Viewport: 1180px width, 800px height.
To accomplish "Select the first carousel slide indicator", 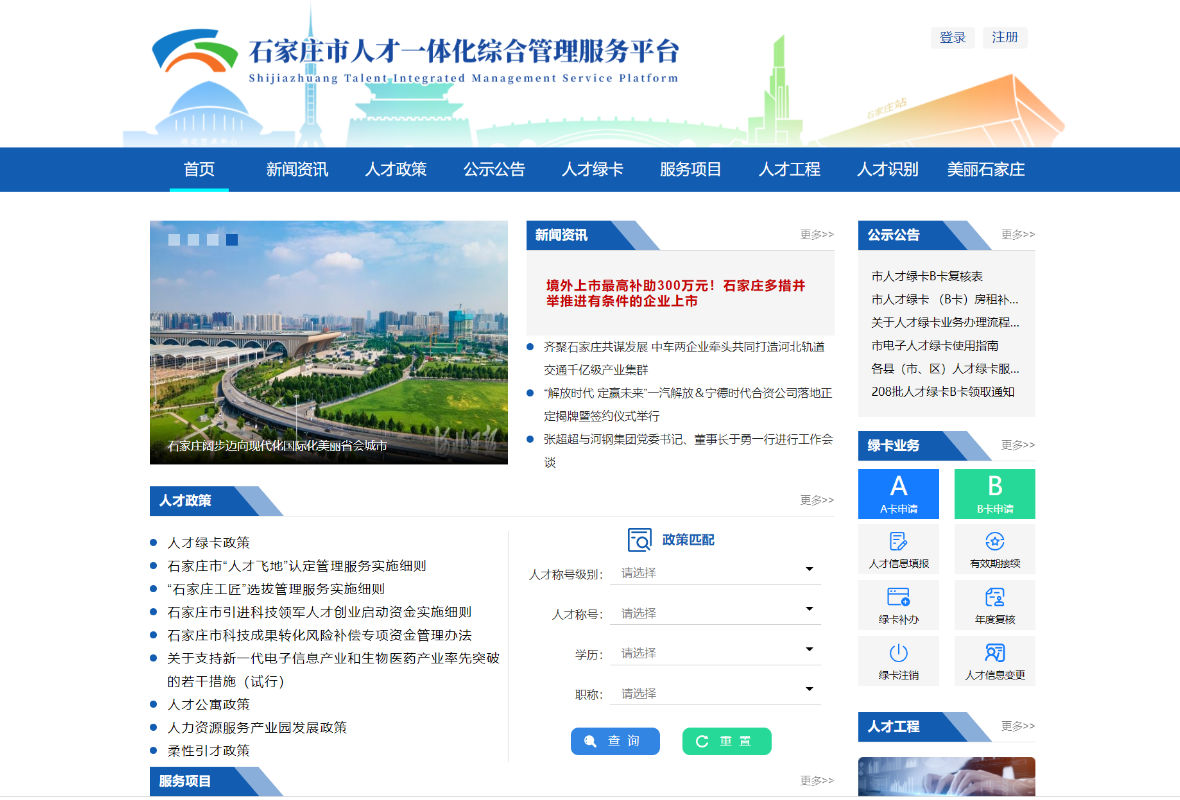I will point(174,240).
